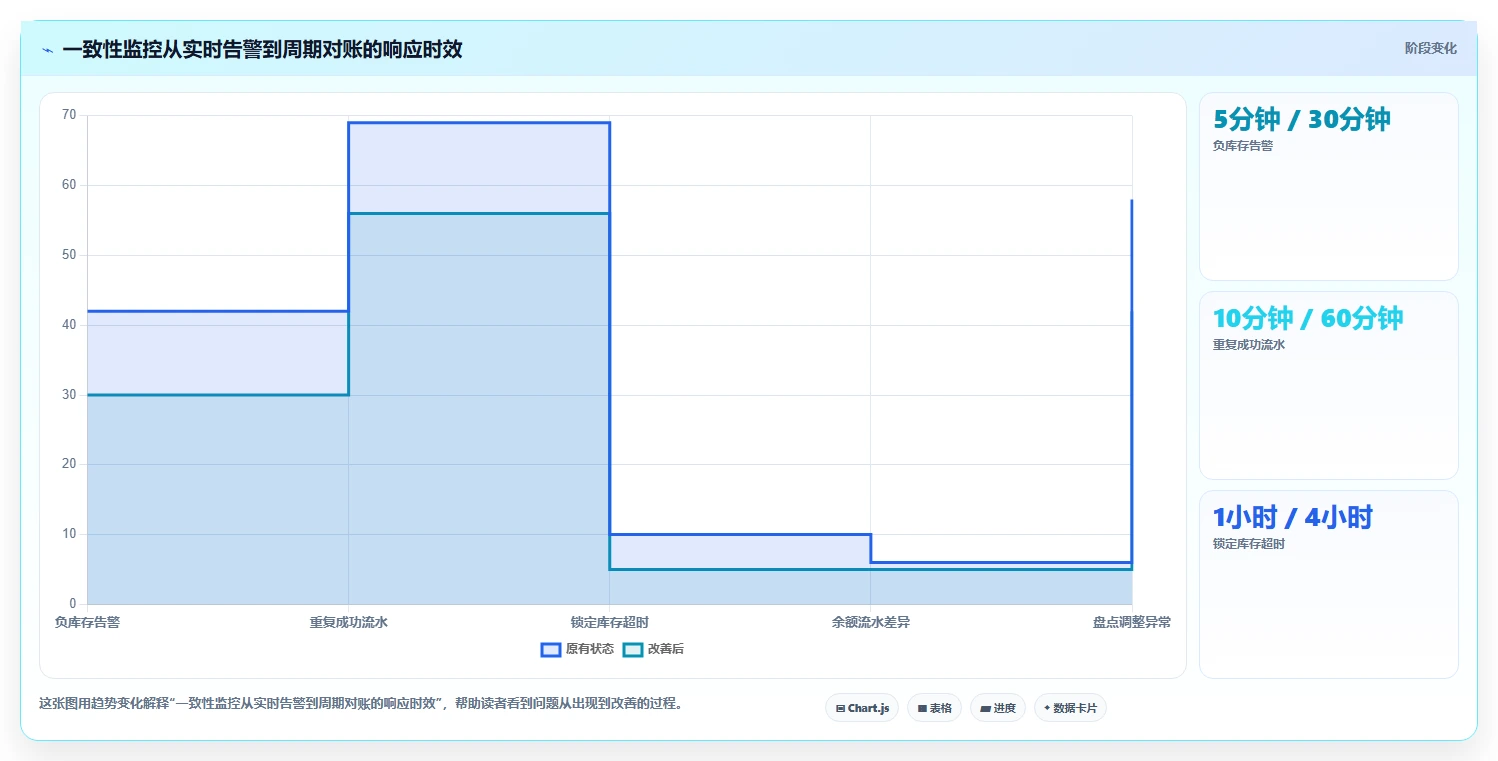Toggle the 改善后 legend swatch
The image size is (1498, 761).
632,649
